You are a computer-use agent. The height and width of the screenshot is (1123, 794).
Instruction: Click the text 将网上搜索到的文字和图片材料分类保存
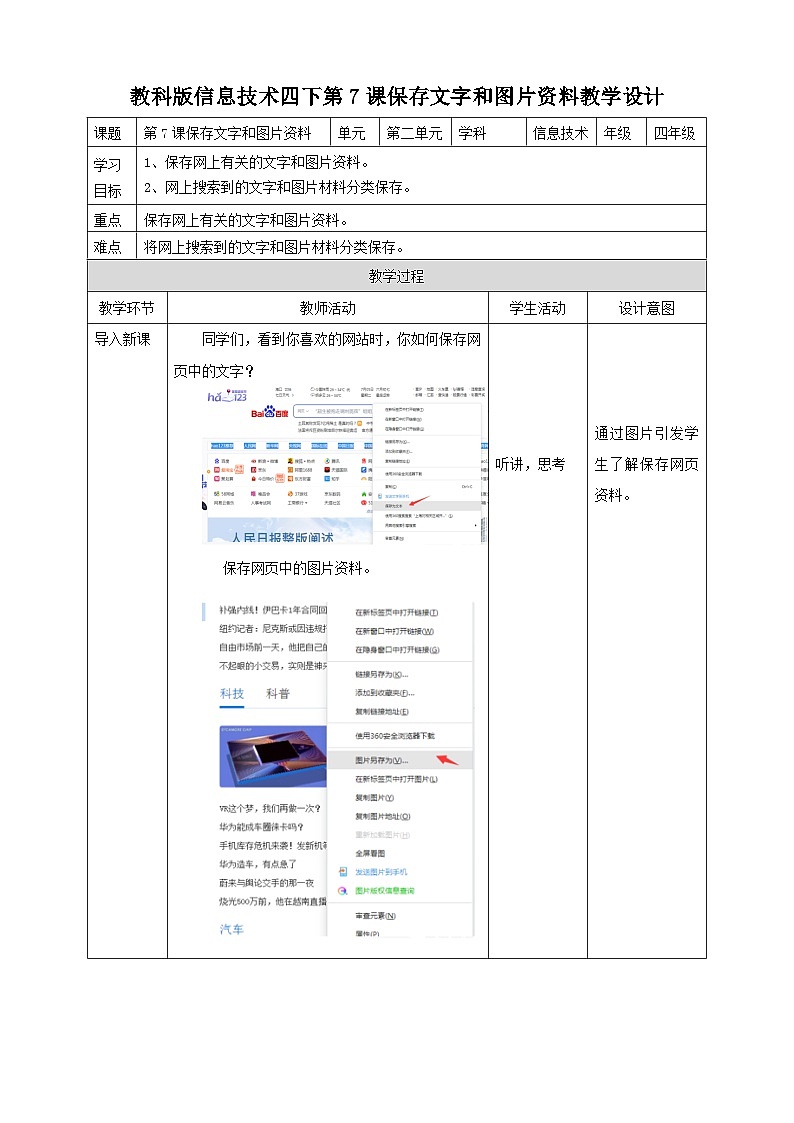pos(273,247)
